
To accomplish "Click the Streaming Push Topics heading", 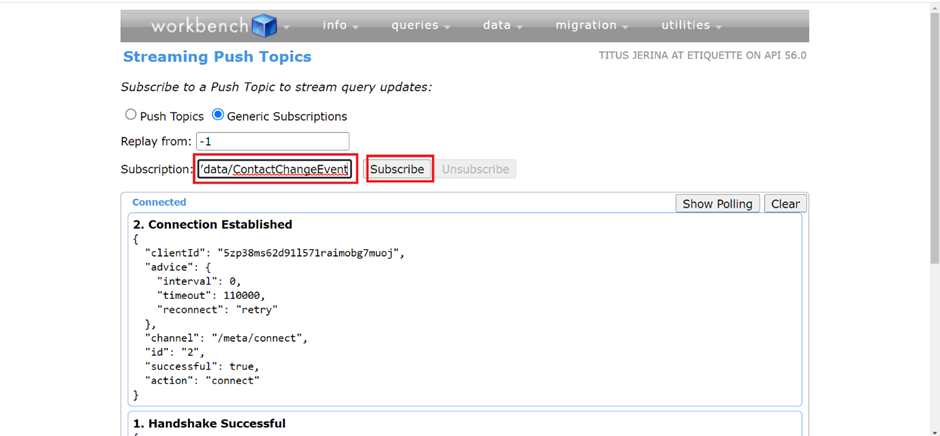I will (x=217, y=57).
